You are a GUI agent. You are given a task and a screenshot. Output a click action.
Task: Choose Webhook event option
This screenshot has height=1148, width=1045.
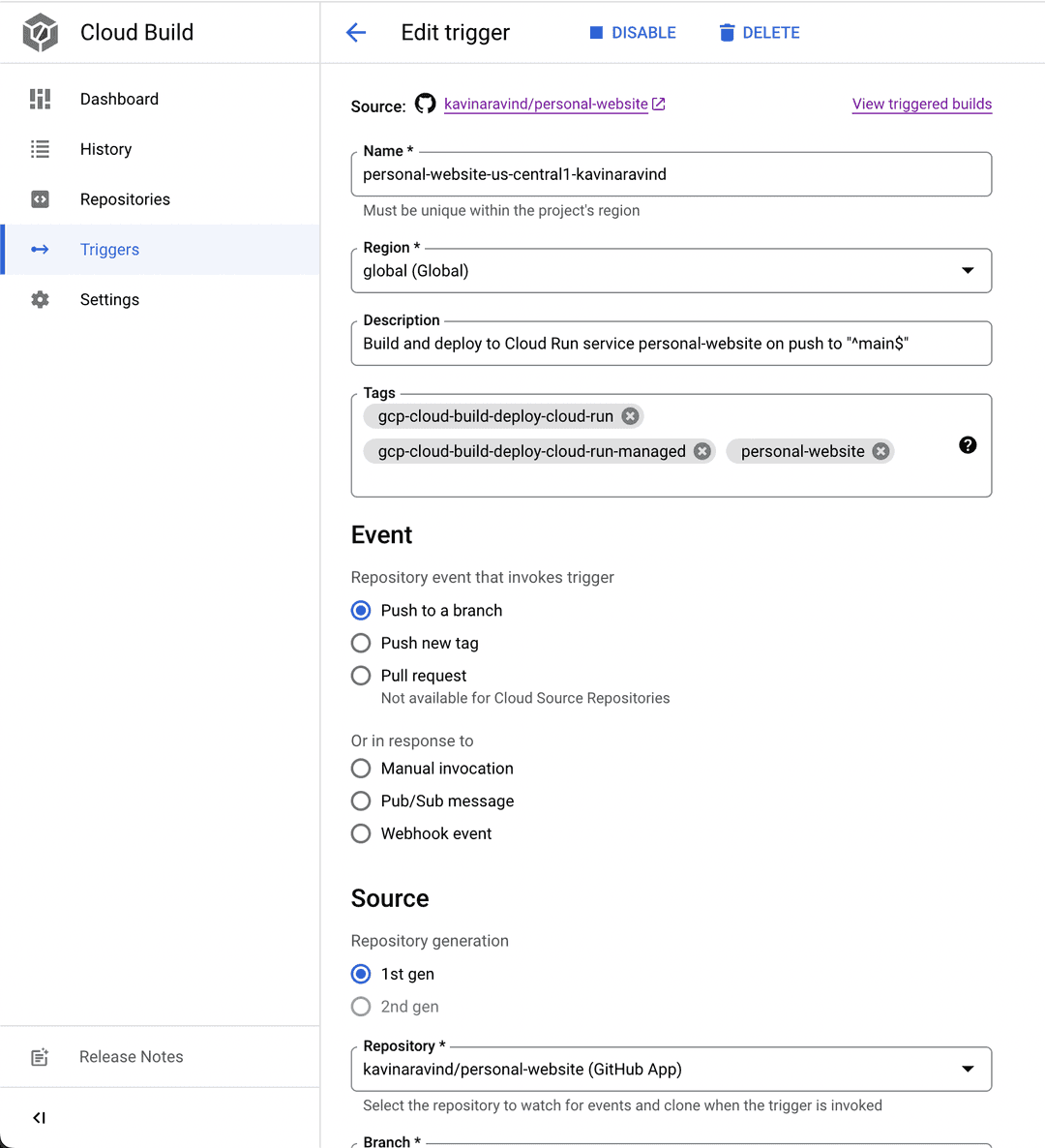pyautogui.click(x=361, y=833)
